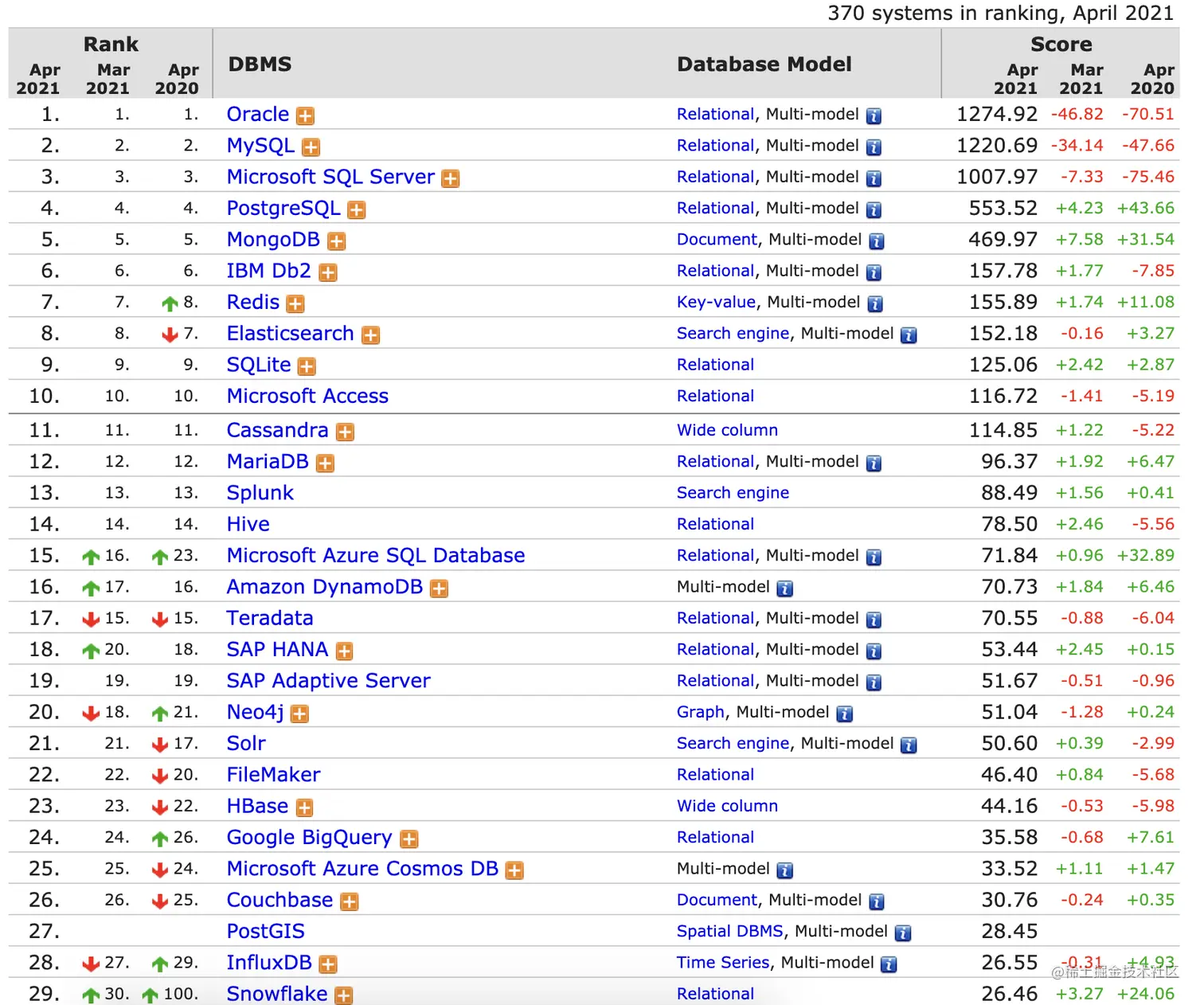1204x1005 pixels.
Task: Click the DBMS column header
Action: 260,65
